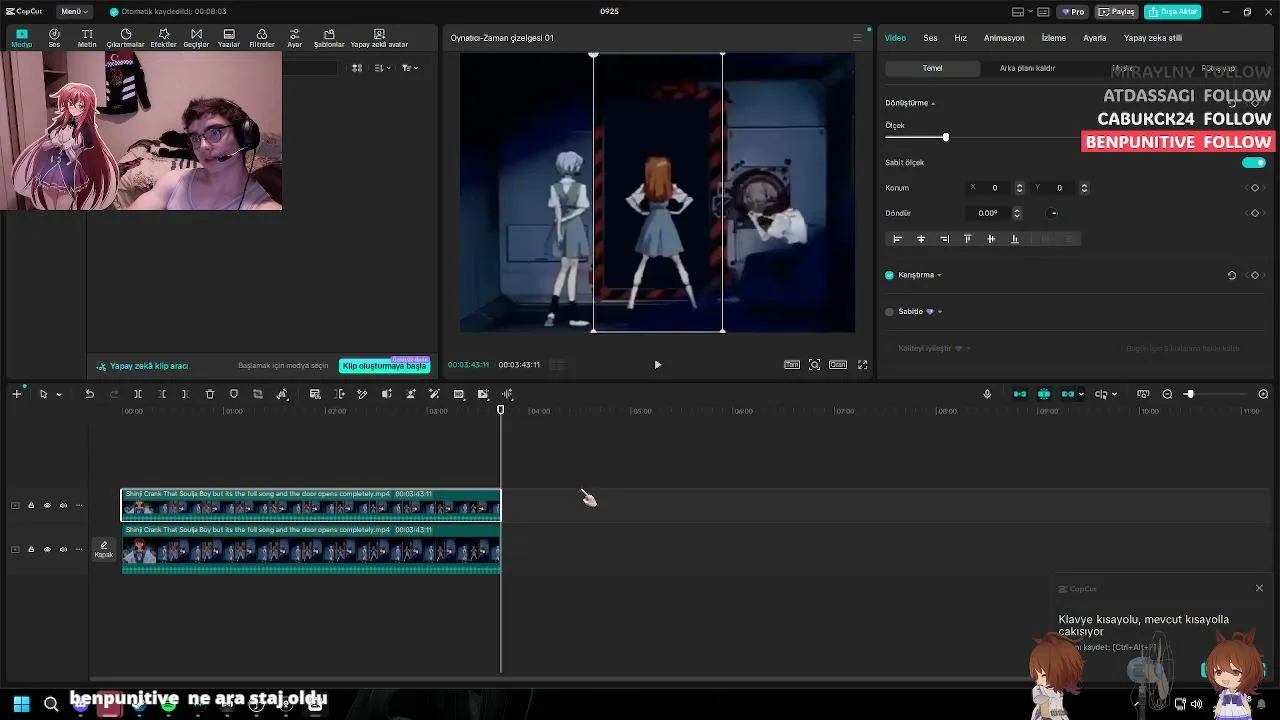Click the delete clip trash icon in the timeline toolbar
1280x720 pixels.
tap(210, 394)
